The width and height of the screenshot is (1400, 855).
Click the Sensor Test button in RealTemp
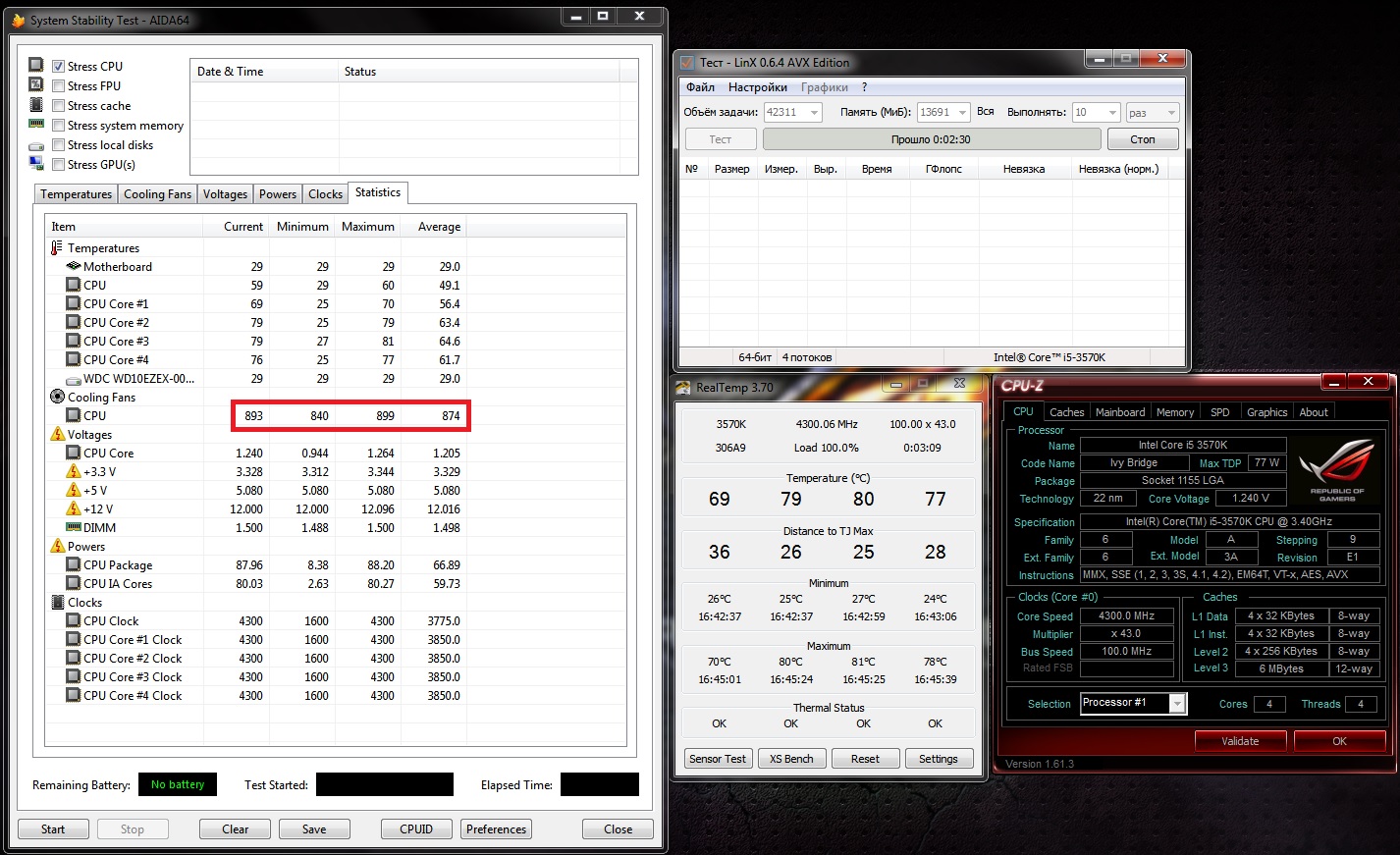718,759
